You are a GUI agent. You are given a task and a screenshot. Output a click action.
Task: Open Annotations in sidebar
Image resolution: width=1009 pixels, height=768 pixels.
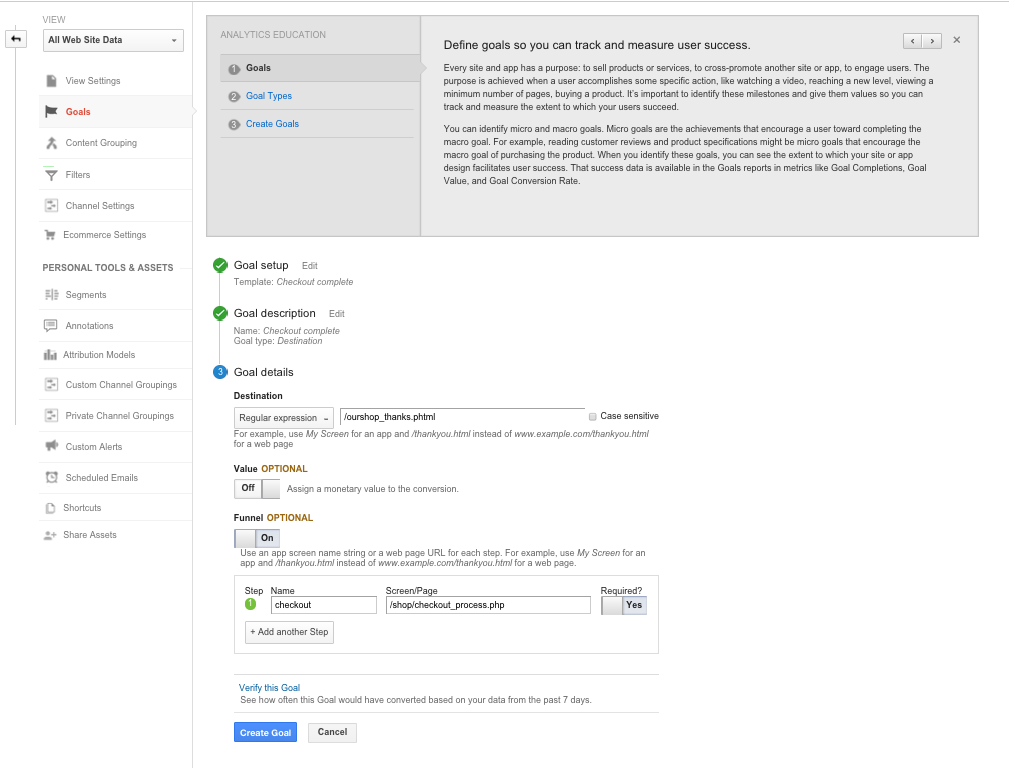pyautogui.click(x=89, y=326)
